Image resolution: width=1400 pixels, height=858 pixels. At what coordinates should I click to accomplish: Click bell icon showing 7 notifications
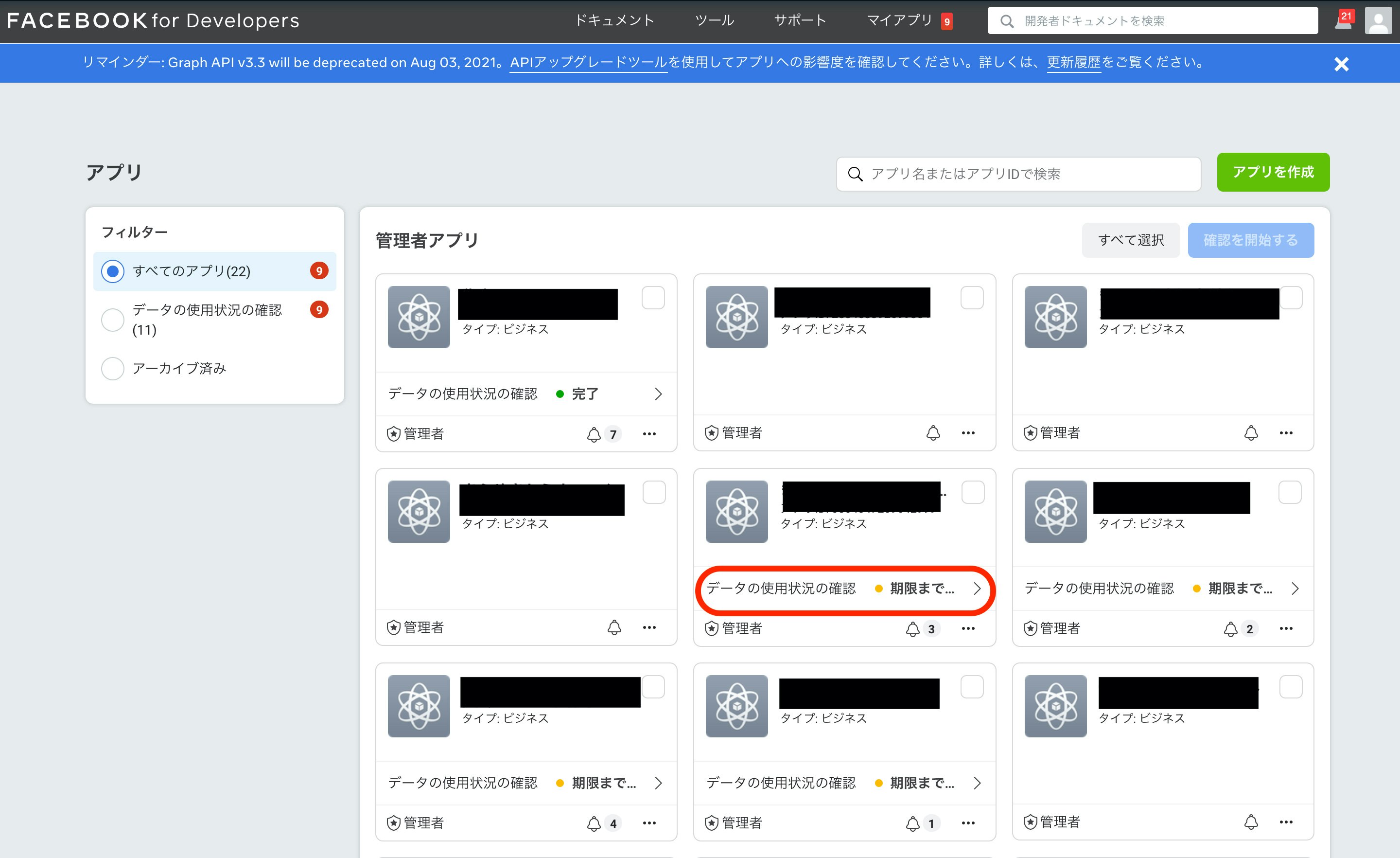pyautogui.click(x=594, y=435)
